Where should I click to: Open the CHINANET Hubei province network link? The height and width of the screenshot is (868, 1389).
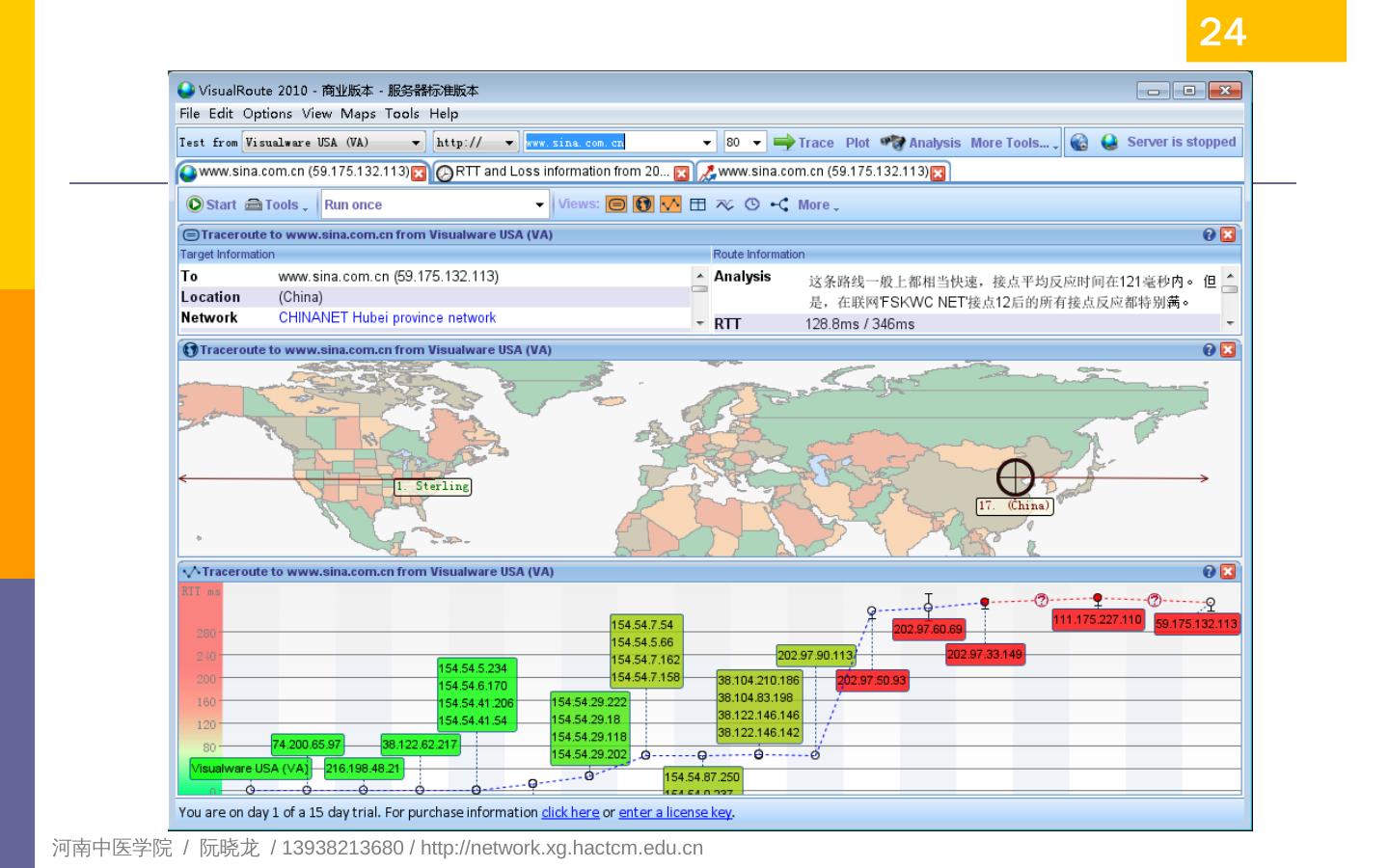click(x=387, y=317)
